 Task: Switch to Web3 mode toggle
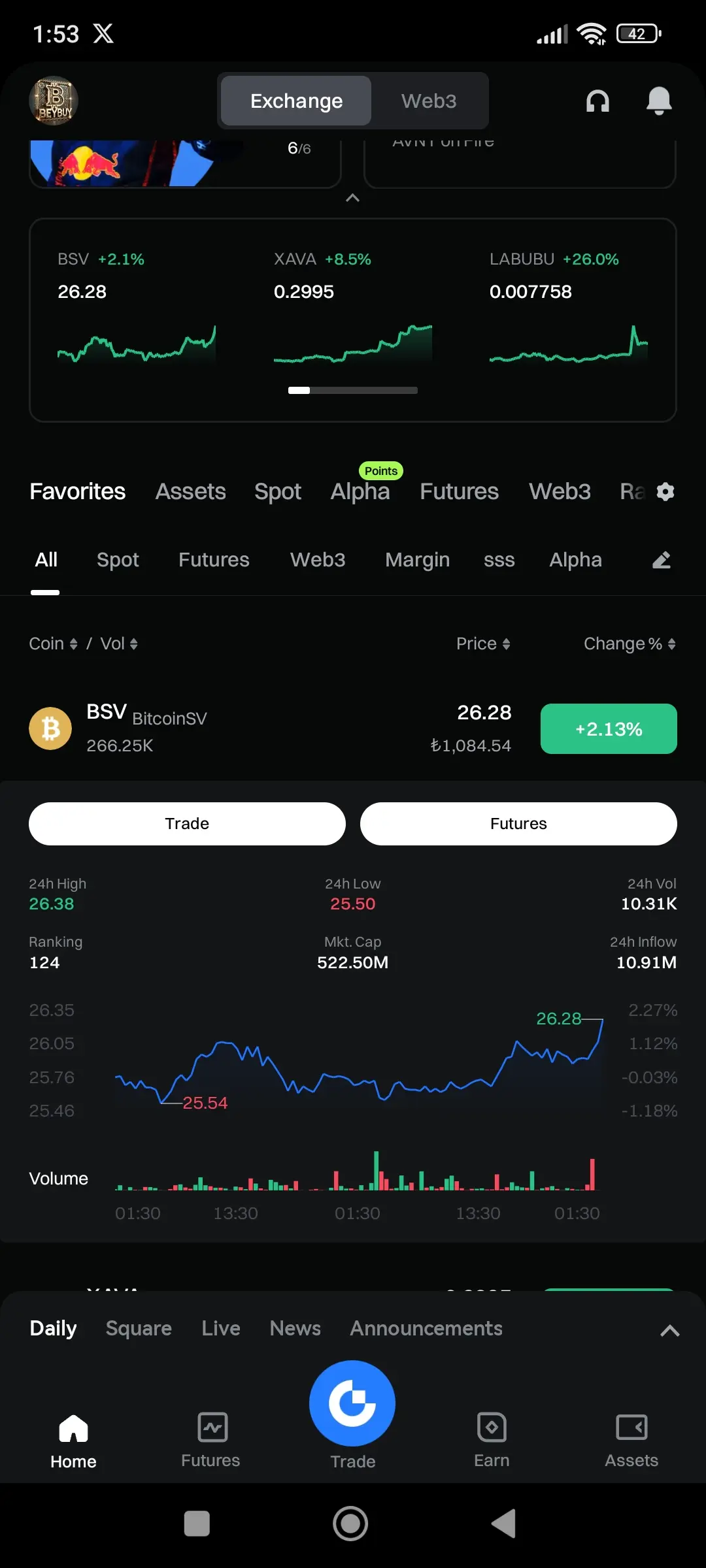pos(429,101)
